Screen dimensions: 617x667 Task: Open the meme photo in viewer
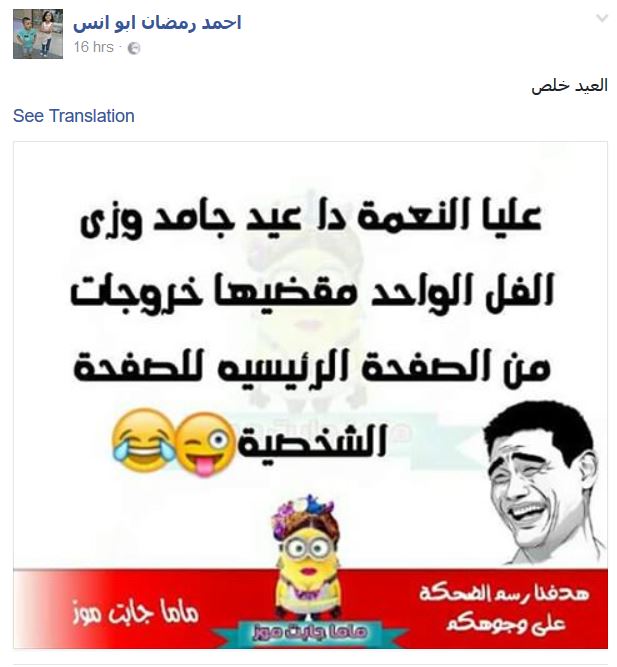[310, 396]
